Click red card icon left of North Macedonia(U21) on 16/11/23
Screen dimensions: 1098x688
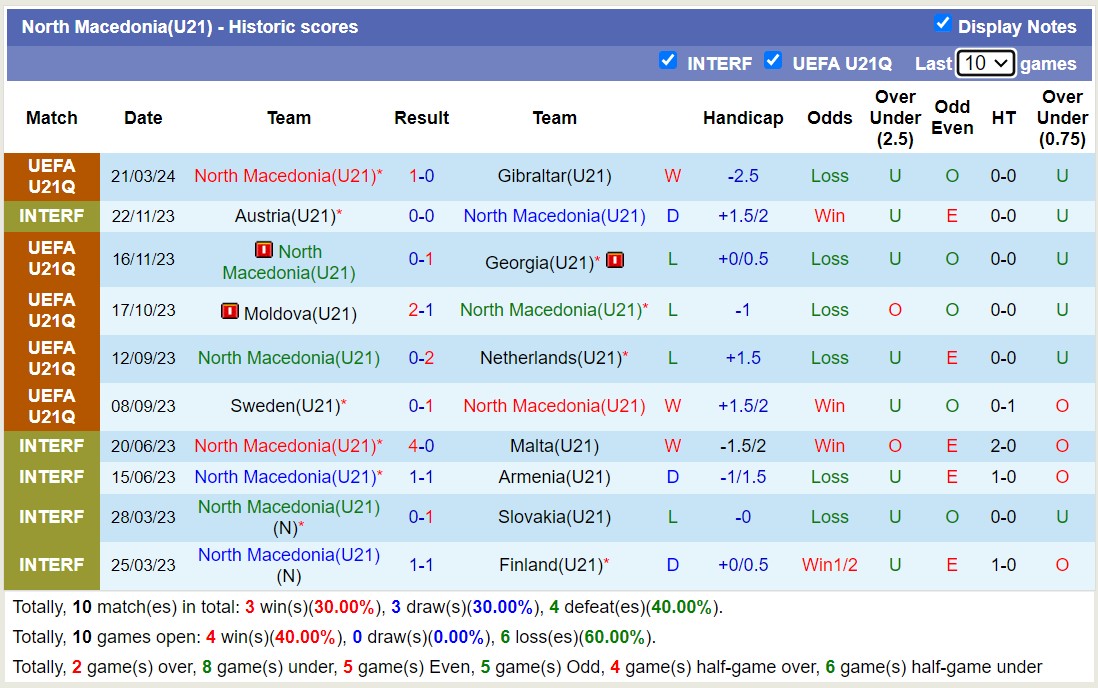pyautogui.click(x=264, y=250)
